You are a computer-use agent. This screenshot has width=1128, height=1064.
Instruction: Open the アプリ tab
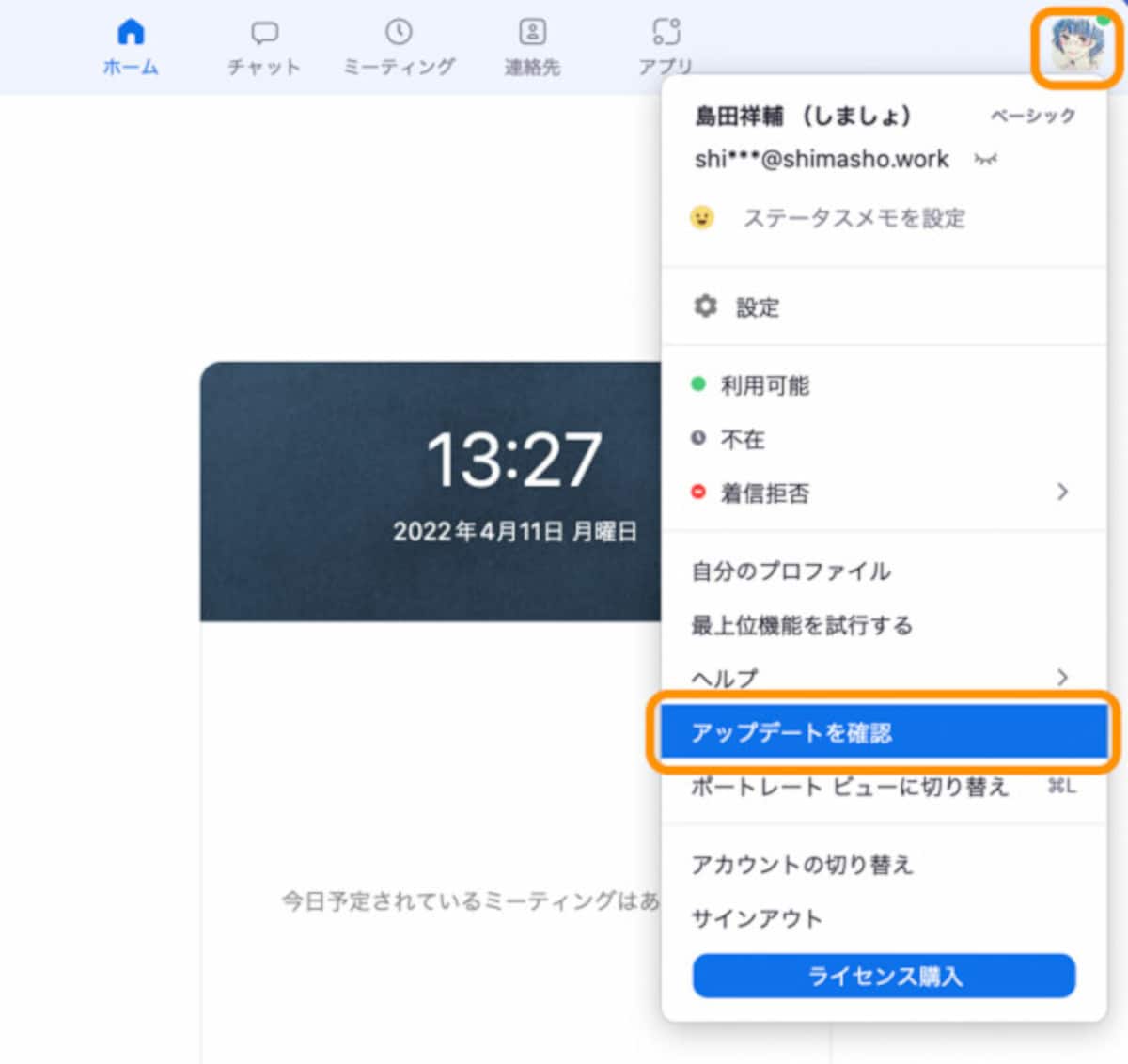[666, 47]
